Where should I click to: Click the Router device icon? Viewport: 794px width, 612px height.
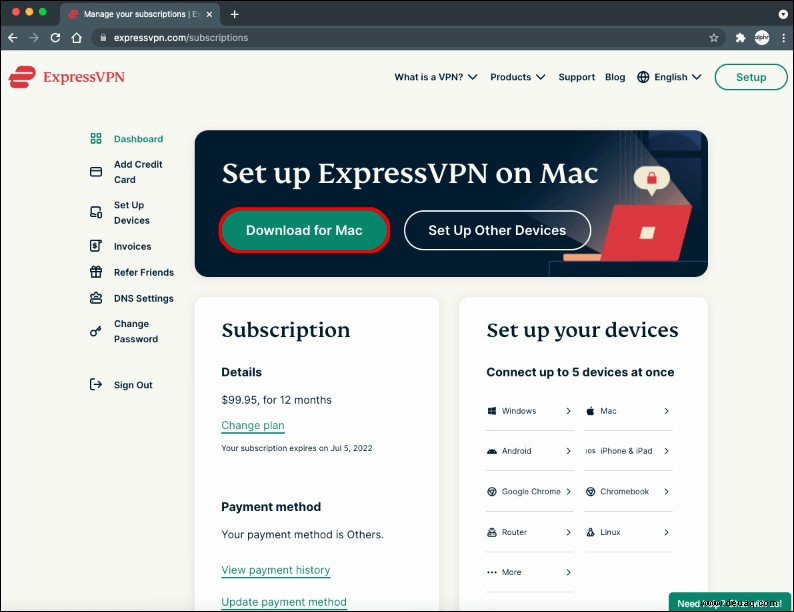tap(492, 532)
